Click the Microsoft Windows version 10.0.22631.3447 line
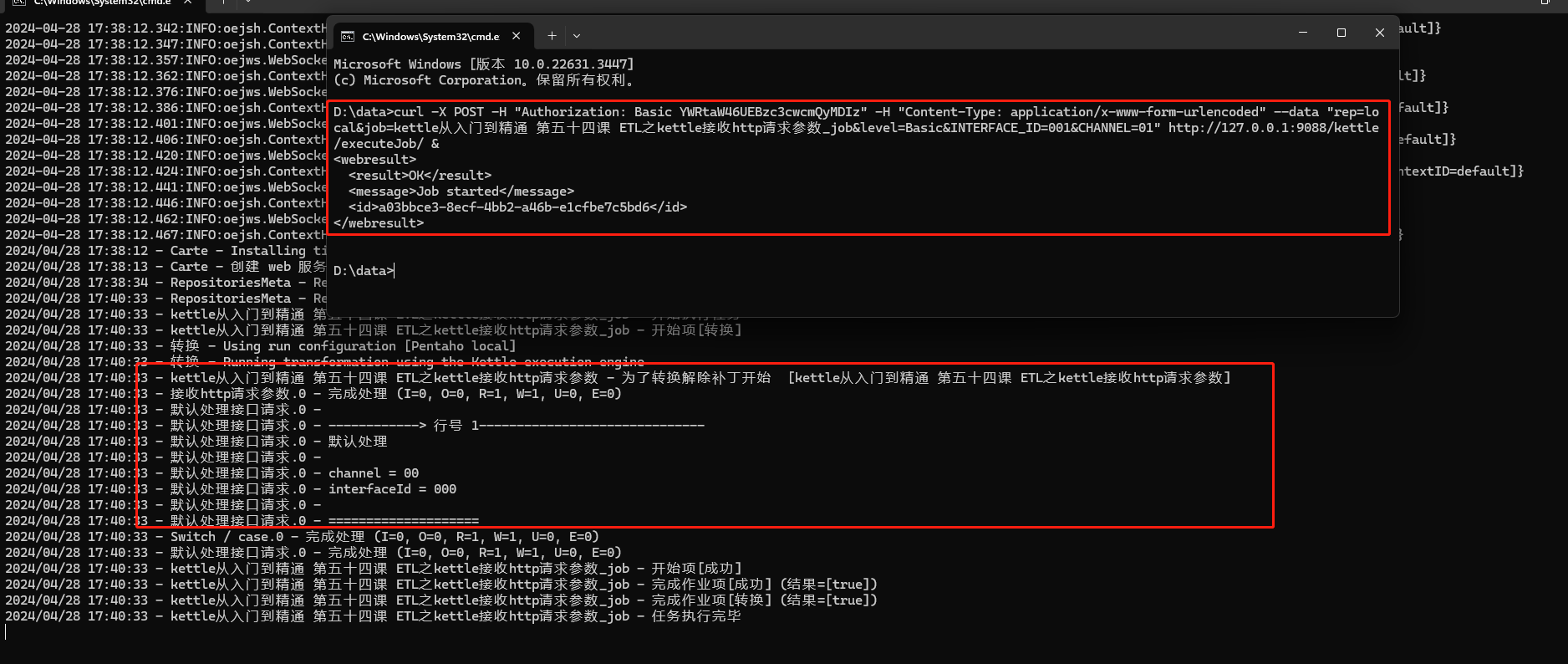The height and width of the screenshot is (664, 1568). click(x=484, y=64)
